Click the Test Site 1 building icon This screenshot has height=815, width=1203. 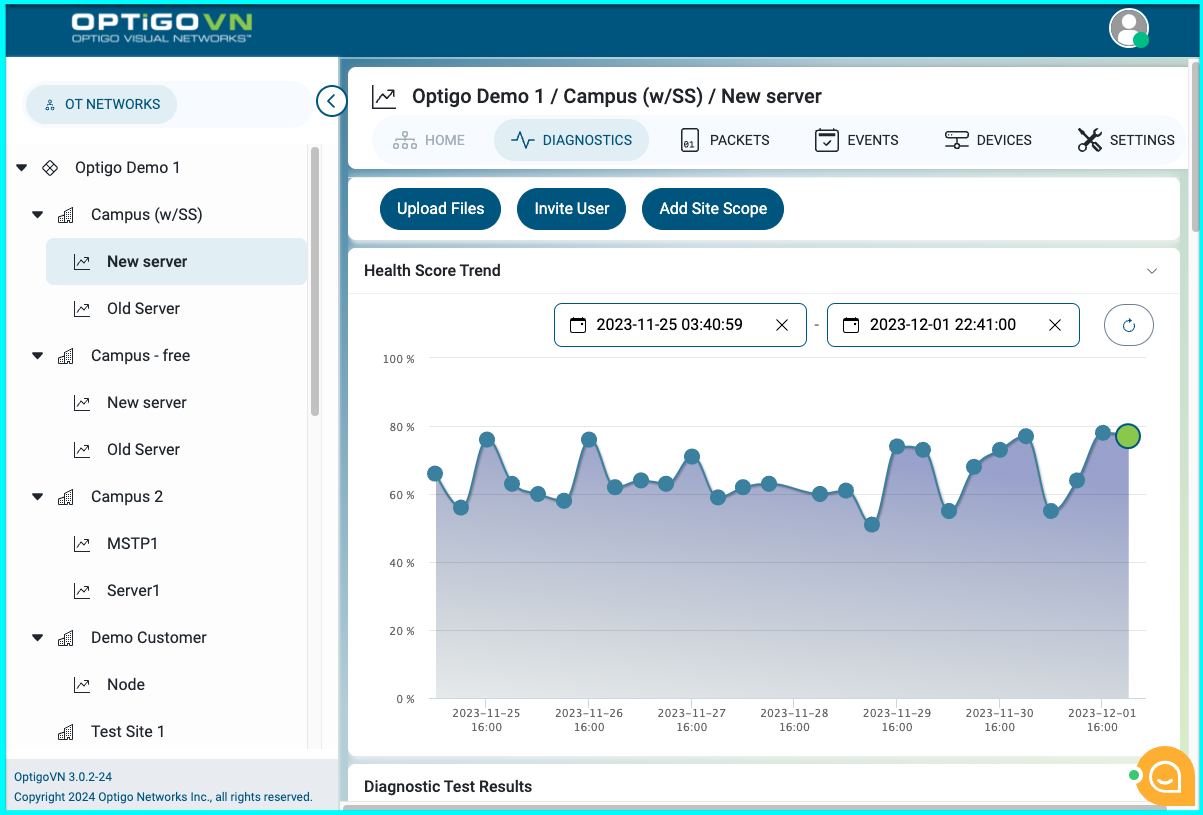65,732
